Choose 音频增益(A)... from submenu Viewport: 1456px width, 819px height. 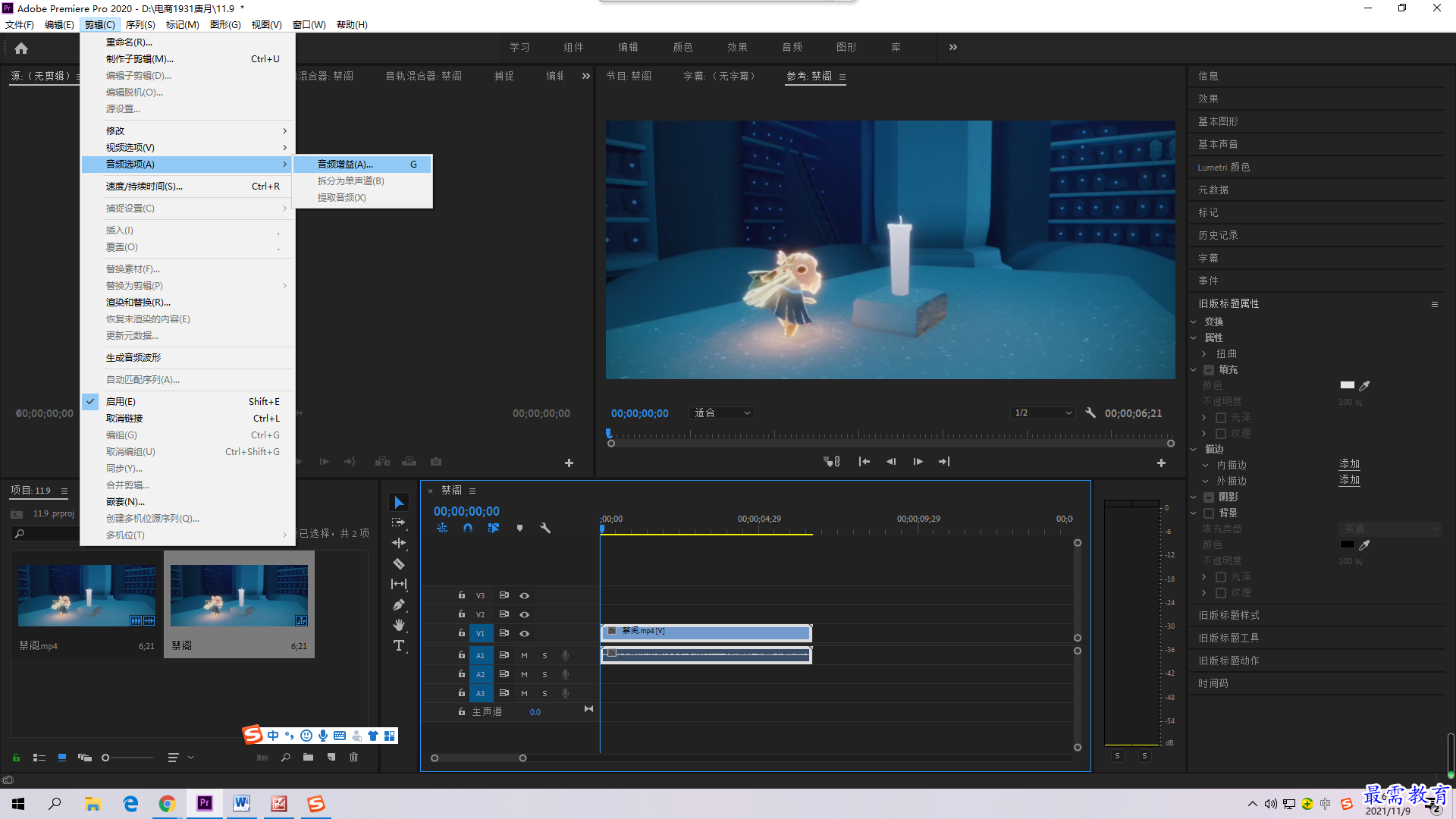pos(362,164)
